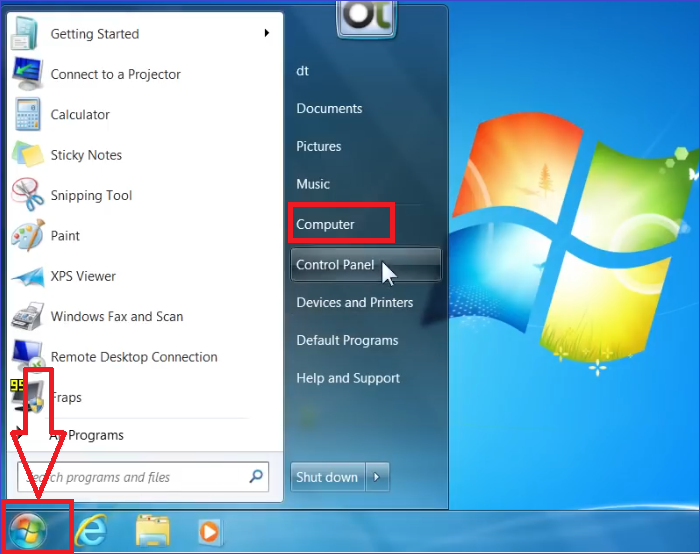Launch the Fraps icon
Viewport: 700px width, 554px height.
[x=27, y=396]
